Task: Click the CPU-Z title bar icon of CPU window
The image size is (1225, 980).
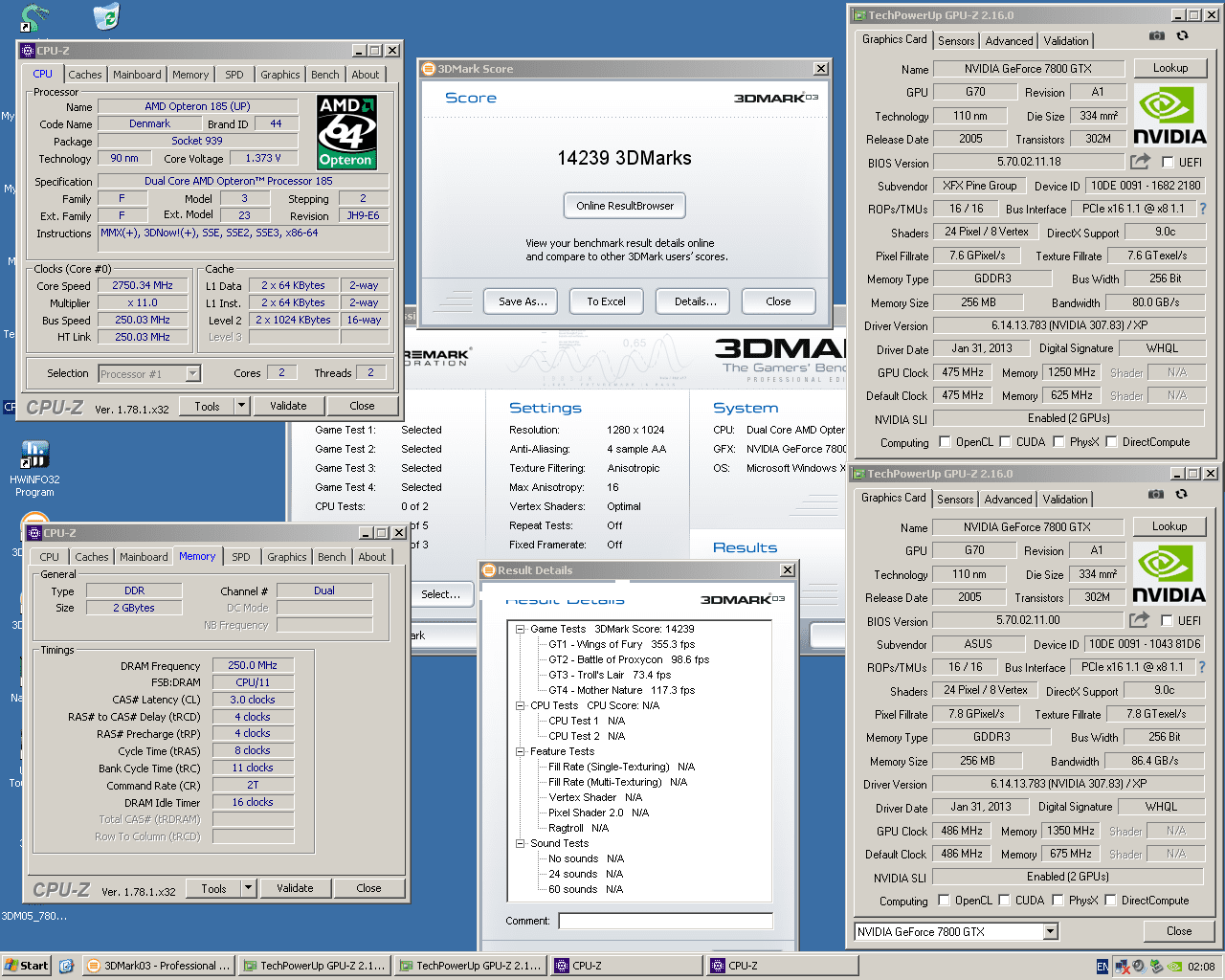Action: 28,50
